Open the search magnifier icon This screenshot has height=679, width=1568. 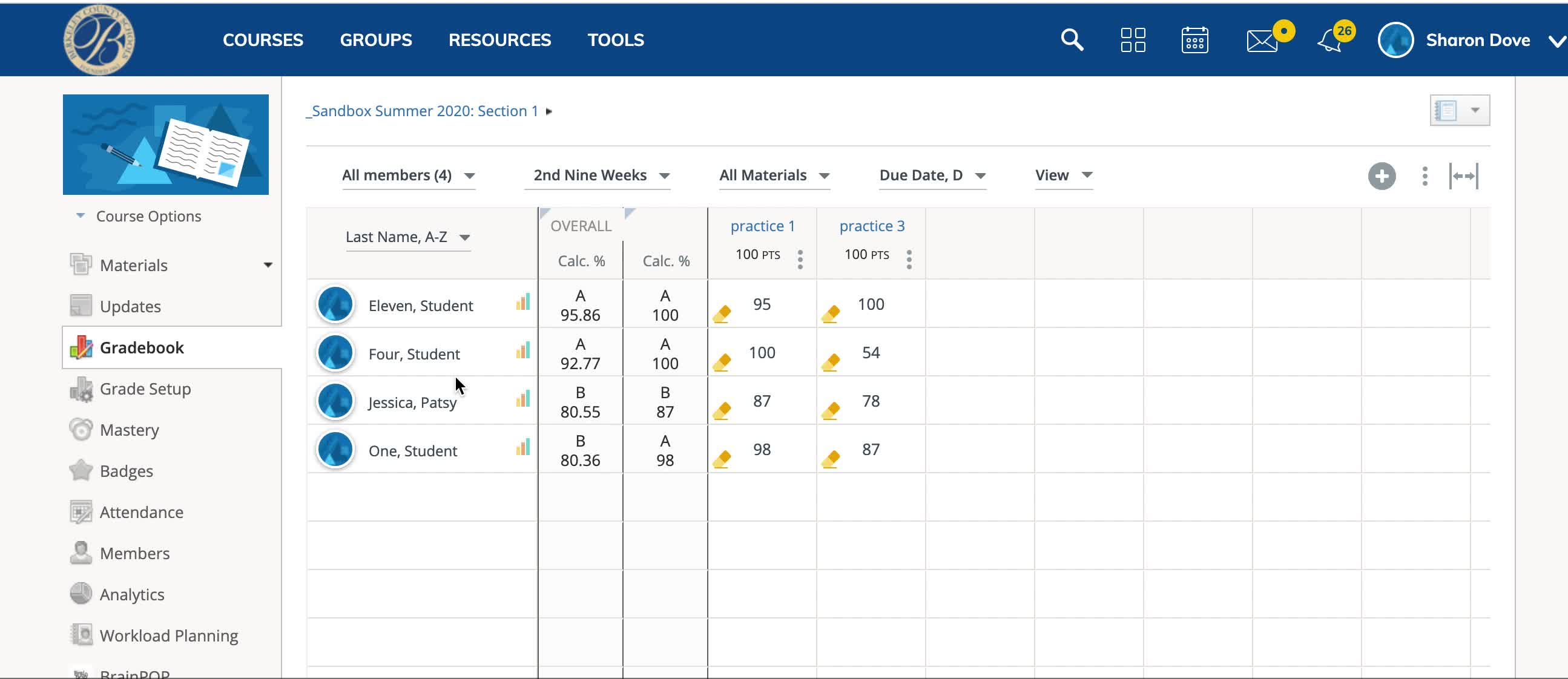coord(1072,40)
